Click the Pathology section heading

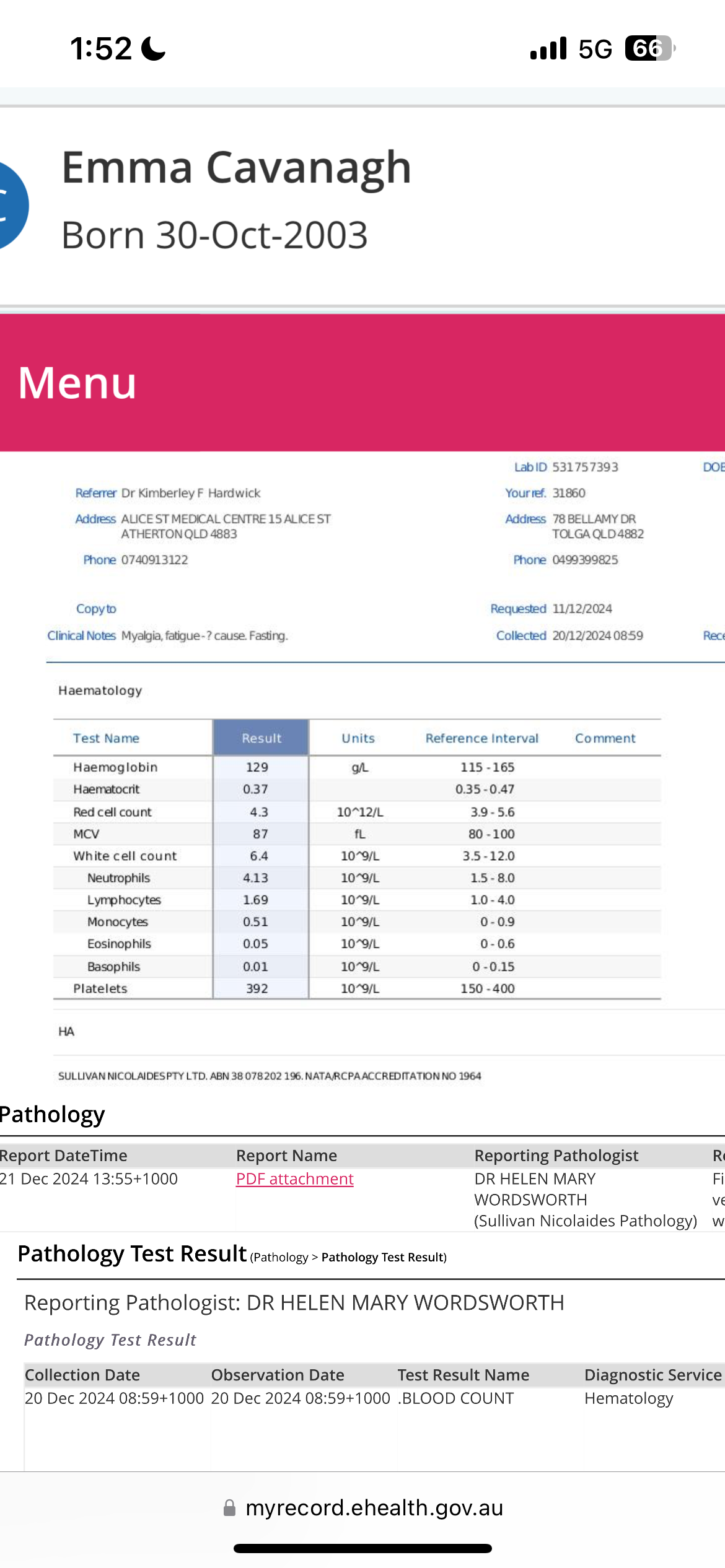(53, 1114)
